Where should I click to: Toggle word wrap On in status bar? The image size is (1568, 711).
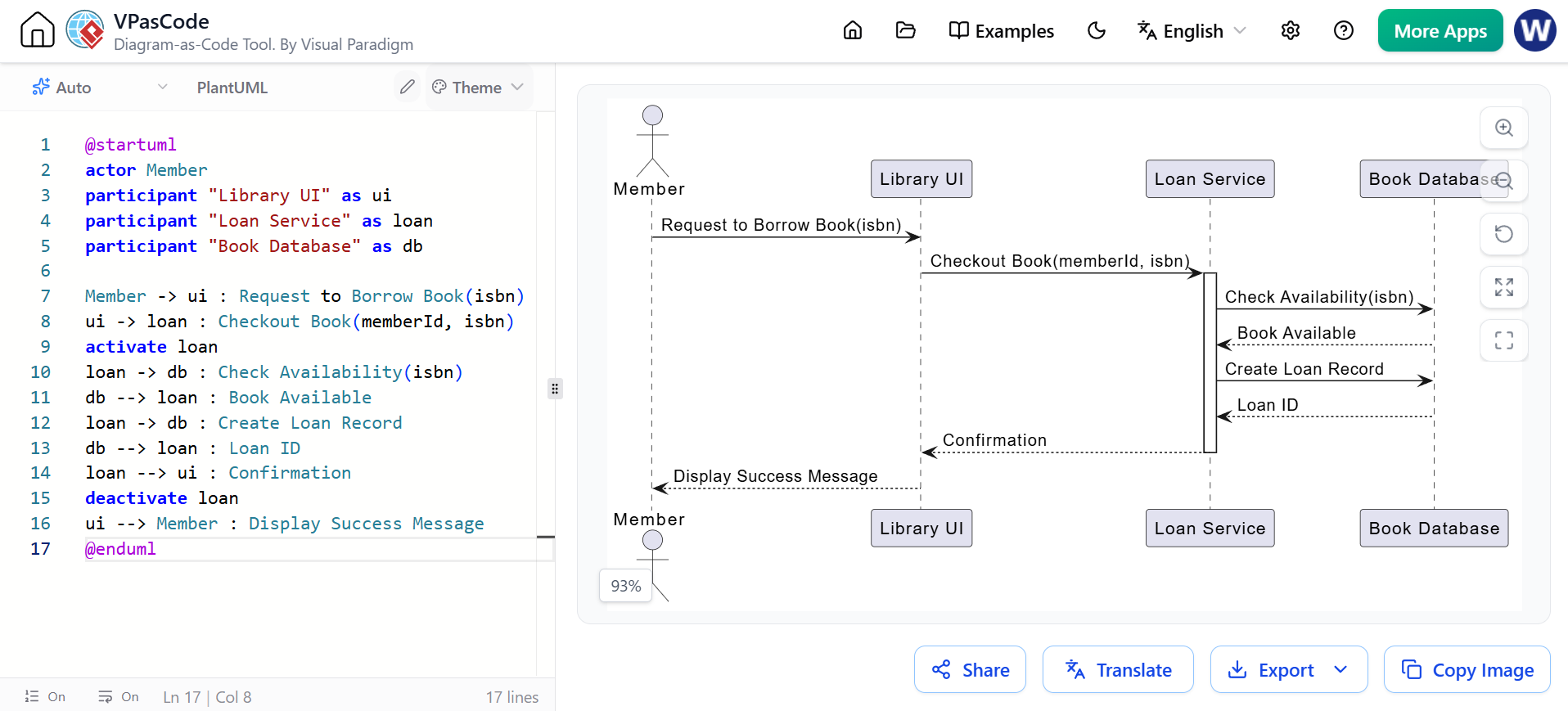[119, 696]
